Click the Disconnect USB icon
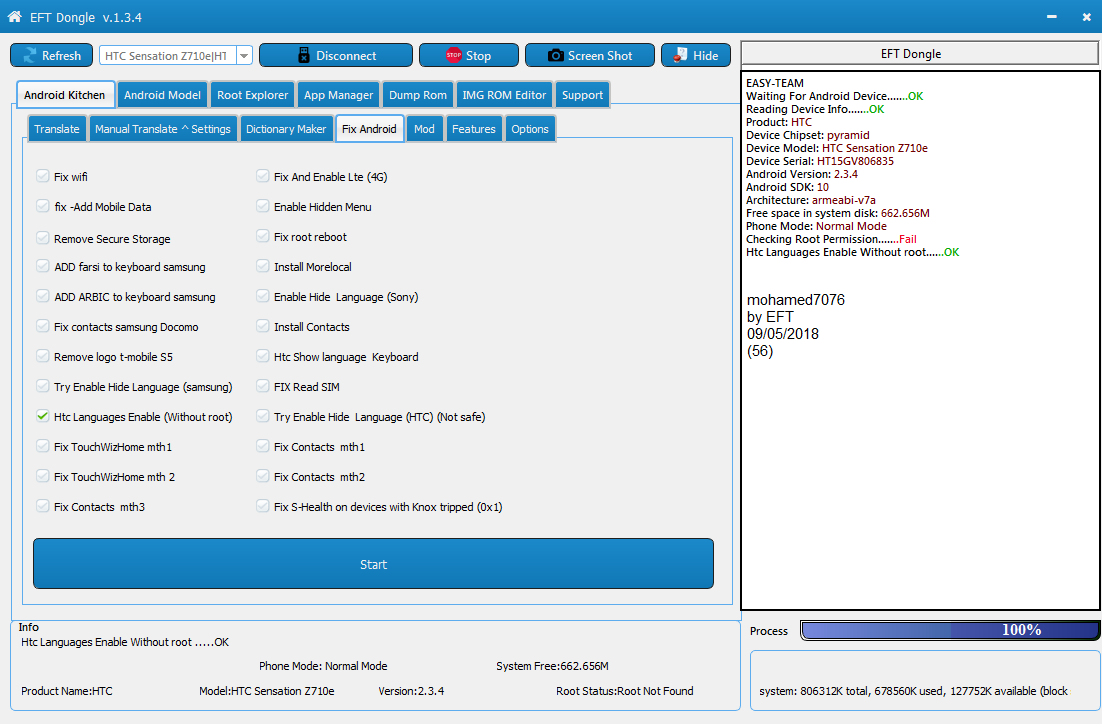The image size is (1102, 724). 304,56
